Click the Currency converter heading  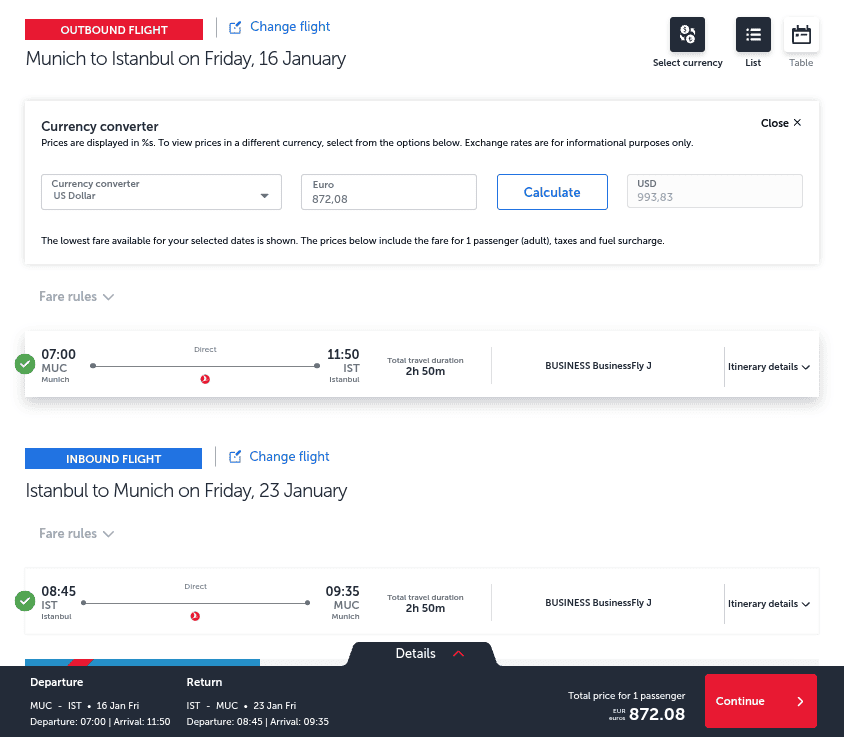(100, 127)
